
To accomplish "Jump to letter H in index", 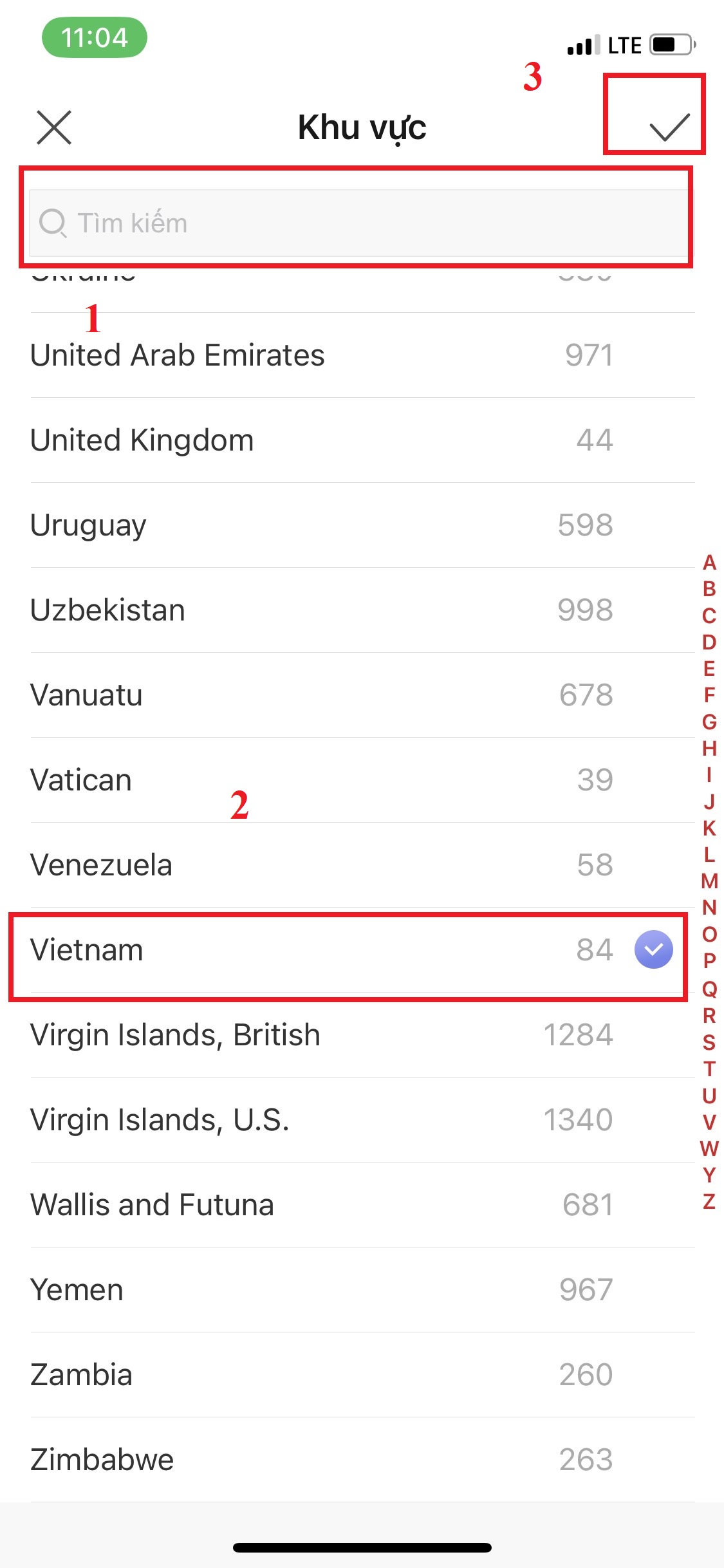I will pos(709,748).
